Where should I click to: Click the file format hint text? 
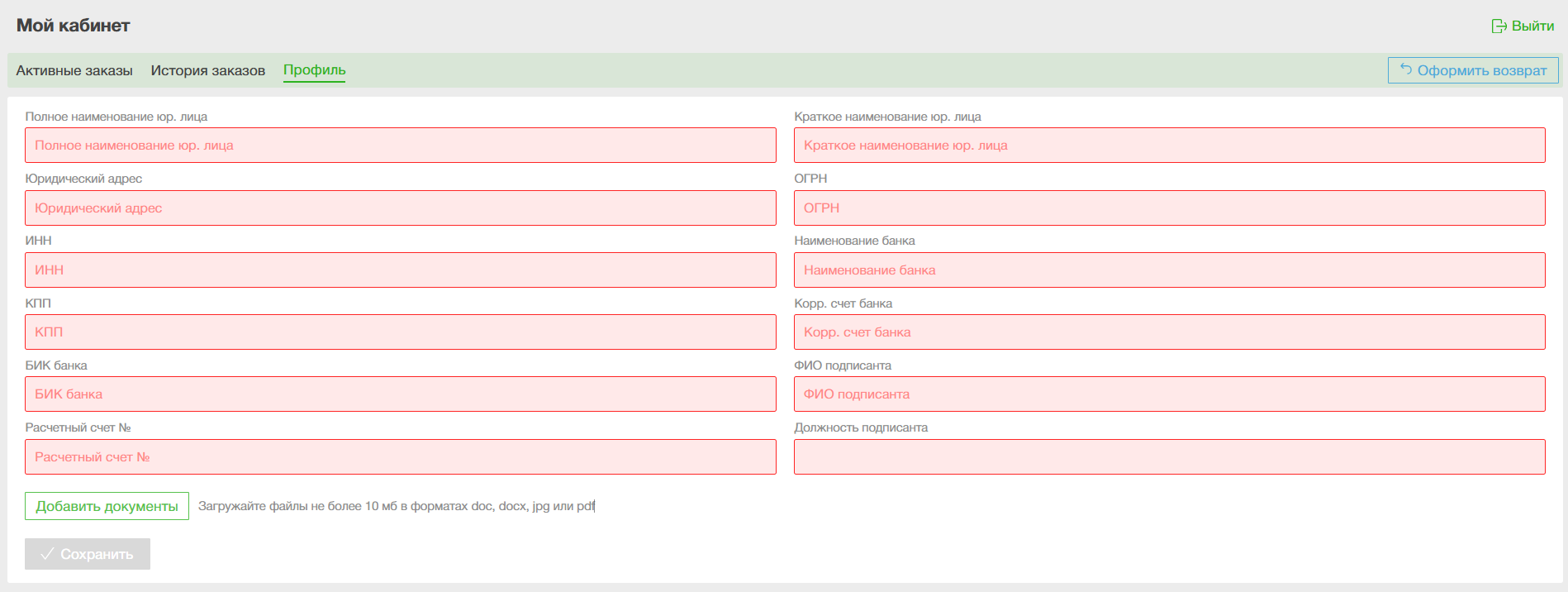397,506
